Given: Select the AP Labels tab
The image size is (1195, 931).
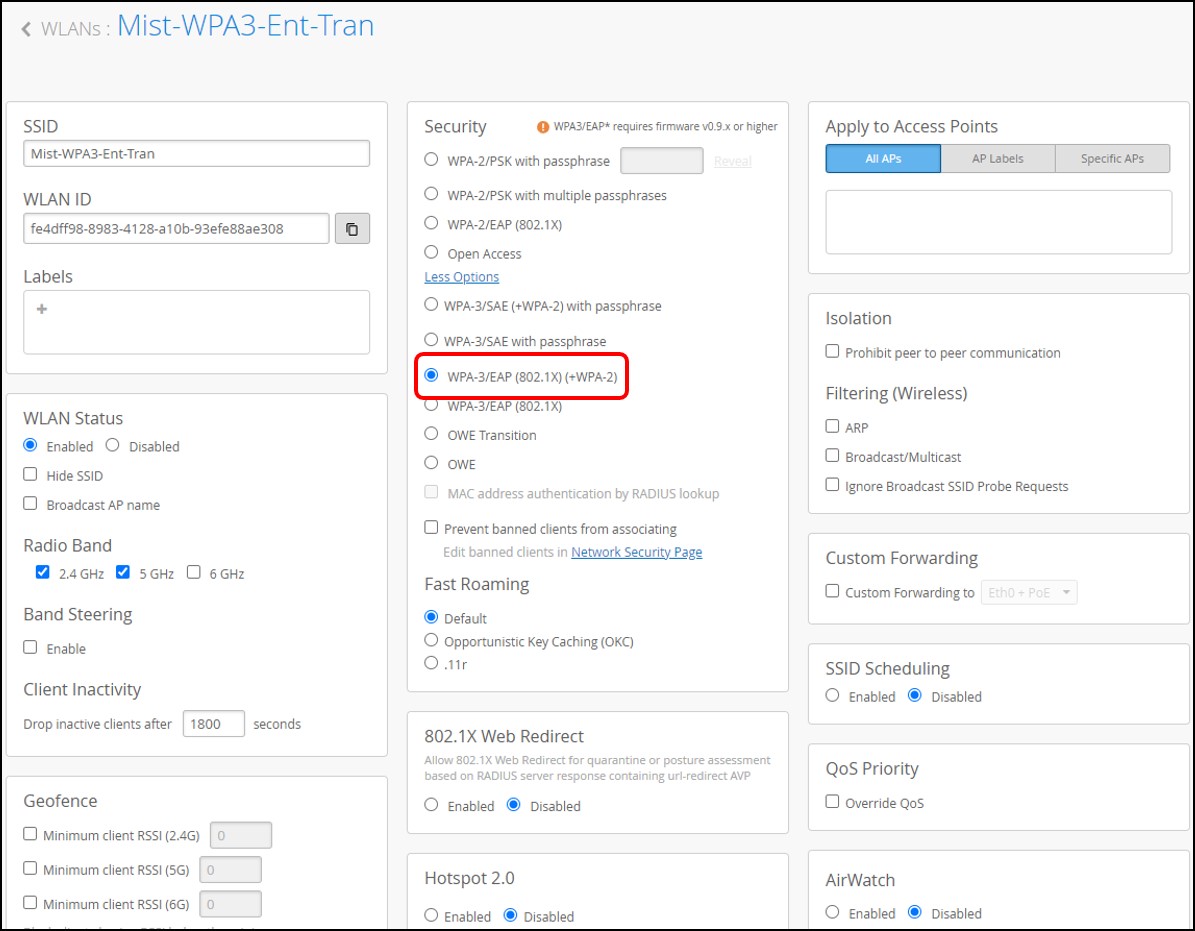Looking at the screenshot, I should point(998,158).
